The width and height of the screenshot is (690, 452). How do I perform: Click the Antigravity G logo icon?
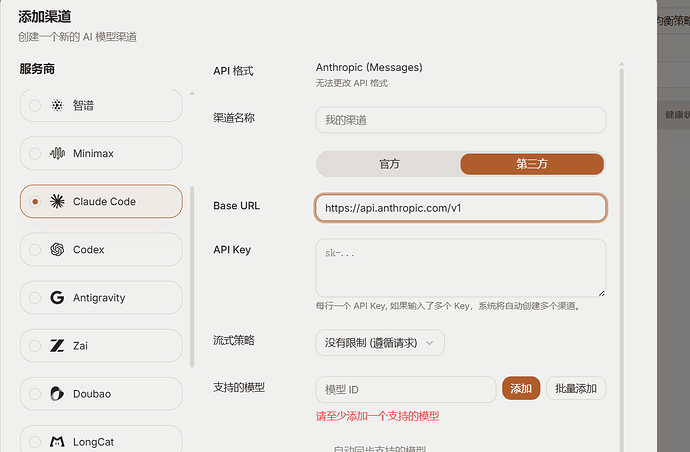pos(57,298)
